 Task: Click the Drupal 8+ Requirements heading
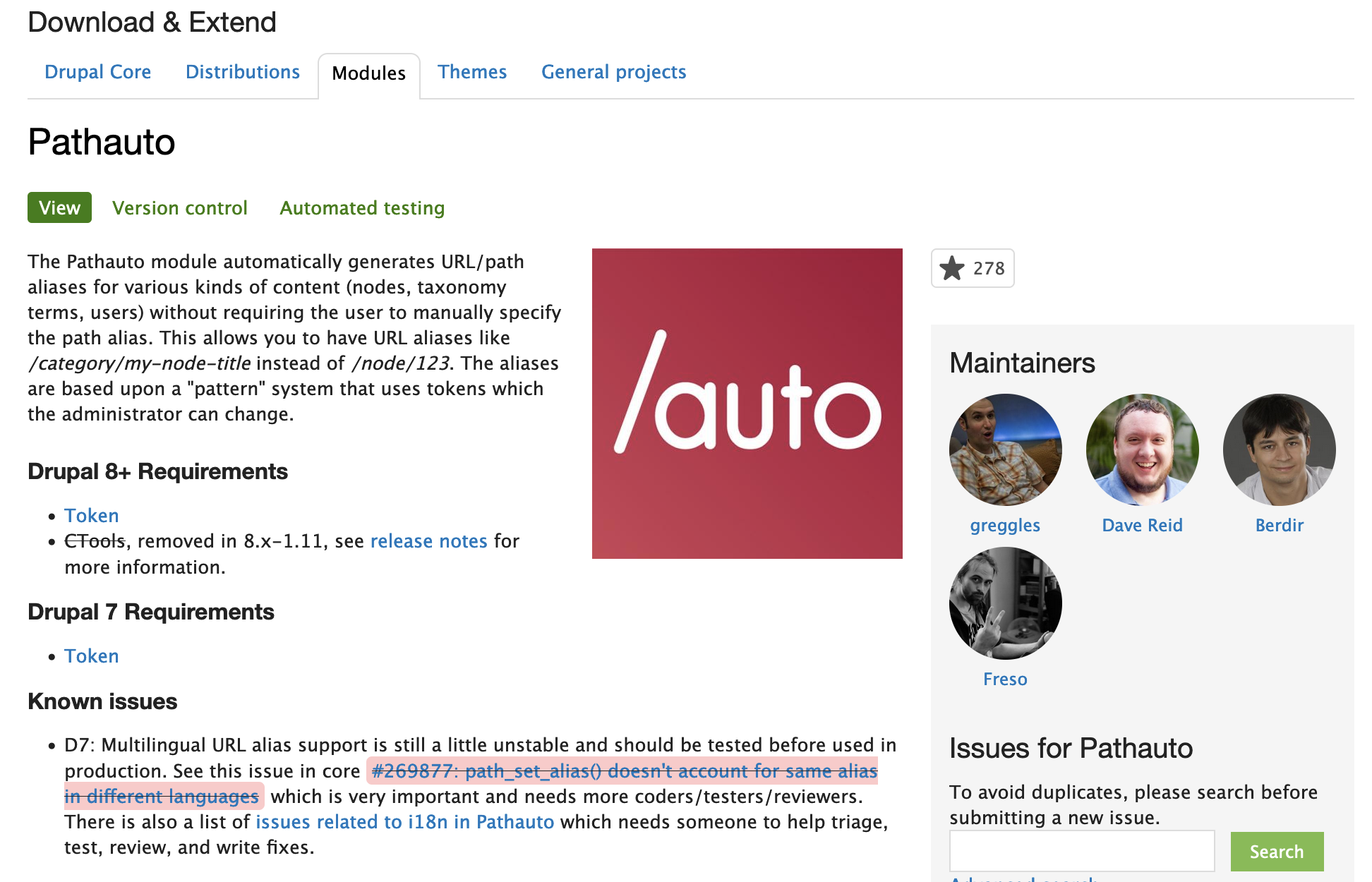157,471
